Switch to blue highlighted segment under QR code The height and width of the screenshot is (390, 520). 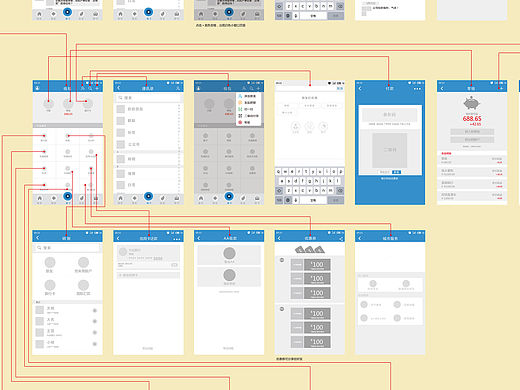coord(396,172)
